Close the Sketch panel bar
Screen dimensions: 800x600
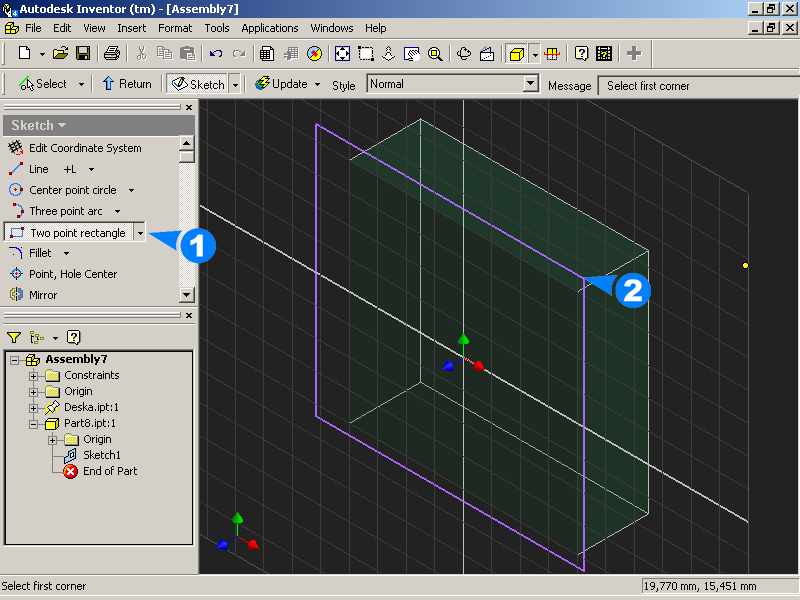(x=189, y=107)
